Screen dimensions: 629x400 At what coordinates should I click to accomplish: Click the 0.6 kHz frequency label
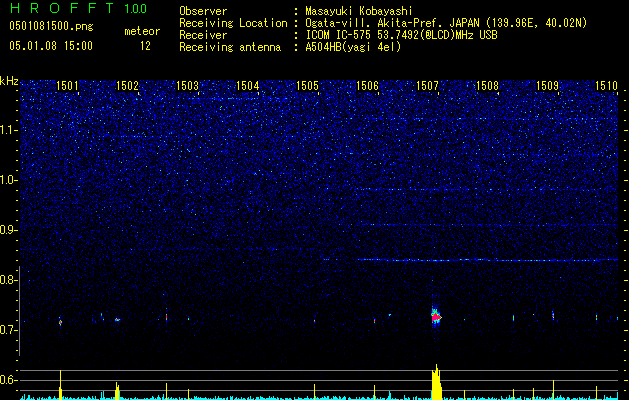click(9, 380)
